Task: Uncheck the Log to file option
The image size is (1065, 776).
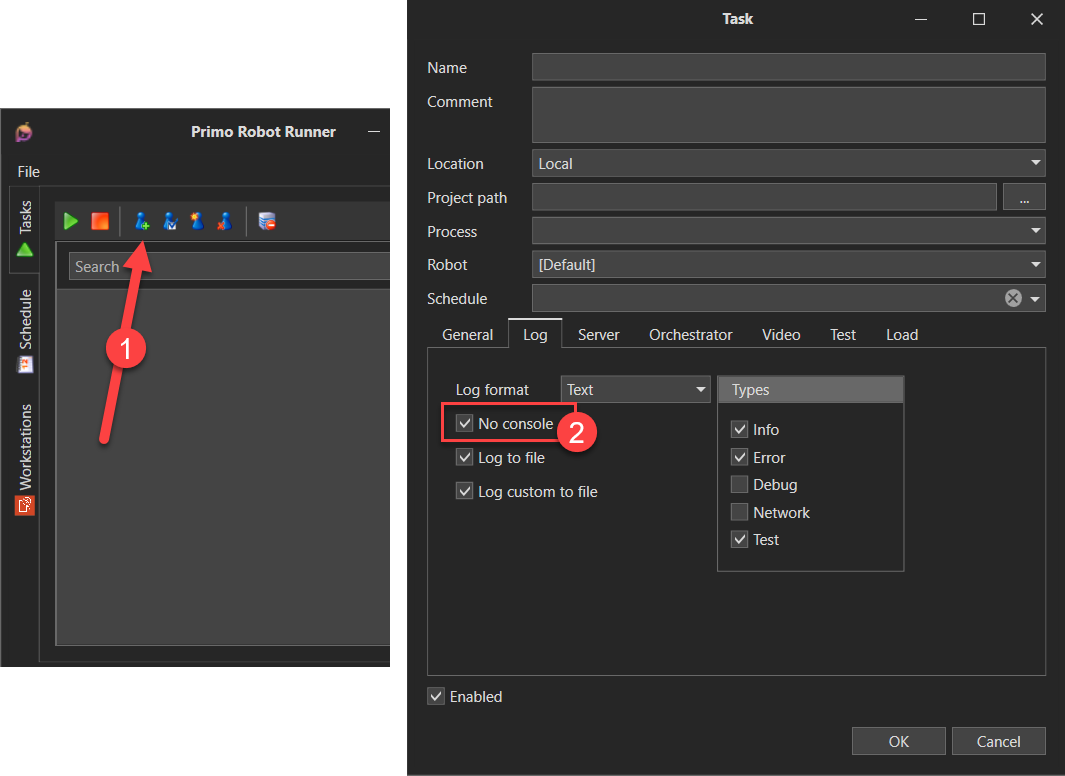Action: (465, 458)
